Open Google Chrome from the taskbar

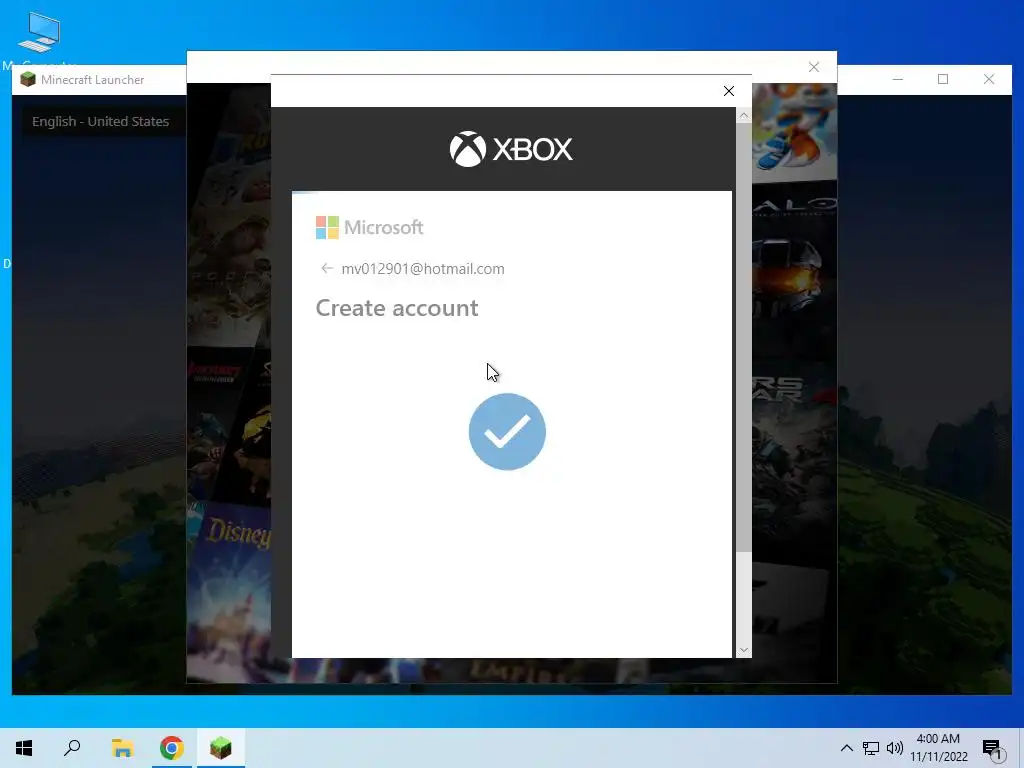[x=172, y=748]
